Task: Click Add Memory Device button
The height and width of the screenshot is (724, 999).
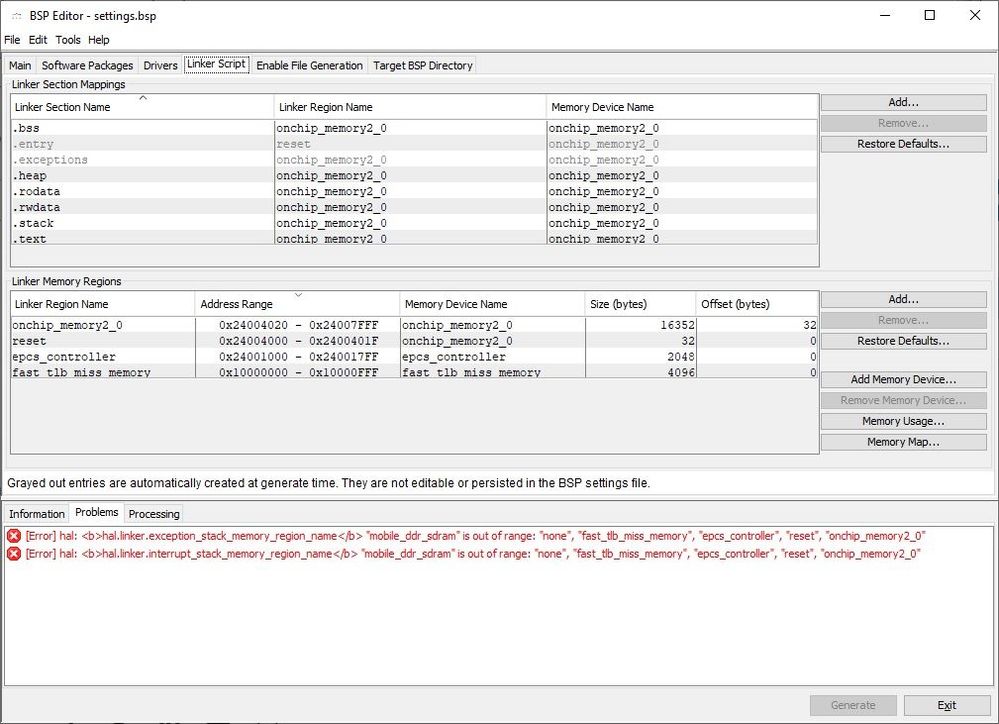Action: [x=903, y=380]
